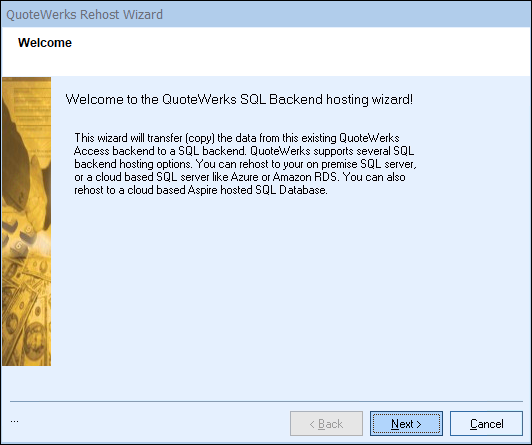The height and width of the screenshot is (445, 532).
Task: Click the ellipsis status text beside Back
Action: tap(14, 422)
